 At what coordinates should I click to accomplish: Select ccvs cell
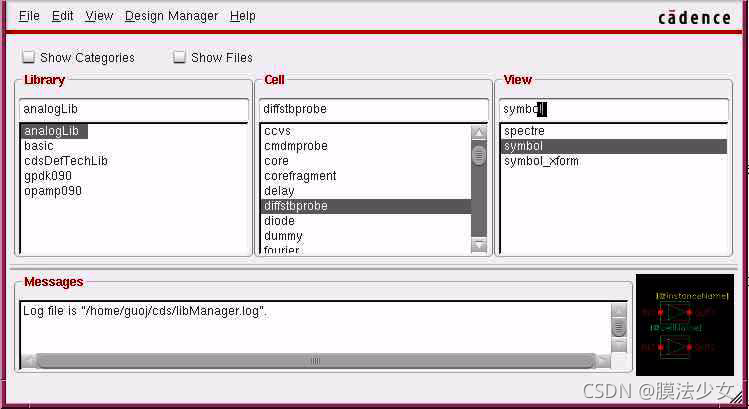click(x=366, y=131)
